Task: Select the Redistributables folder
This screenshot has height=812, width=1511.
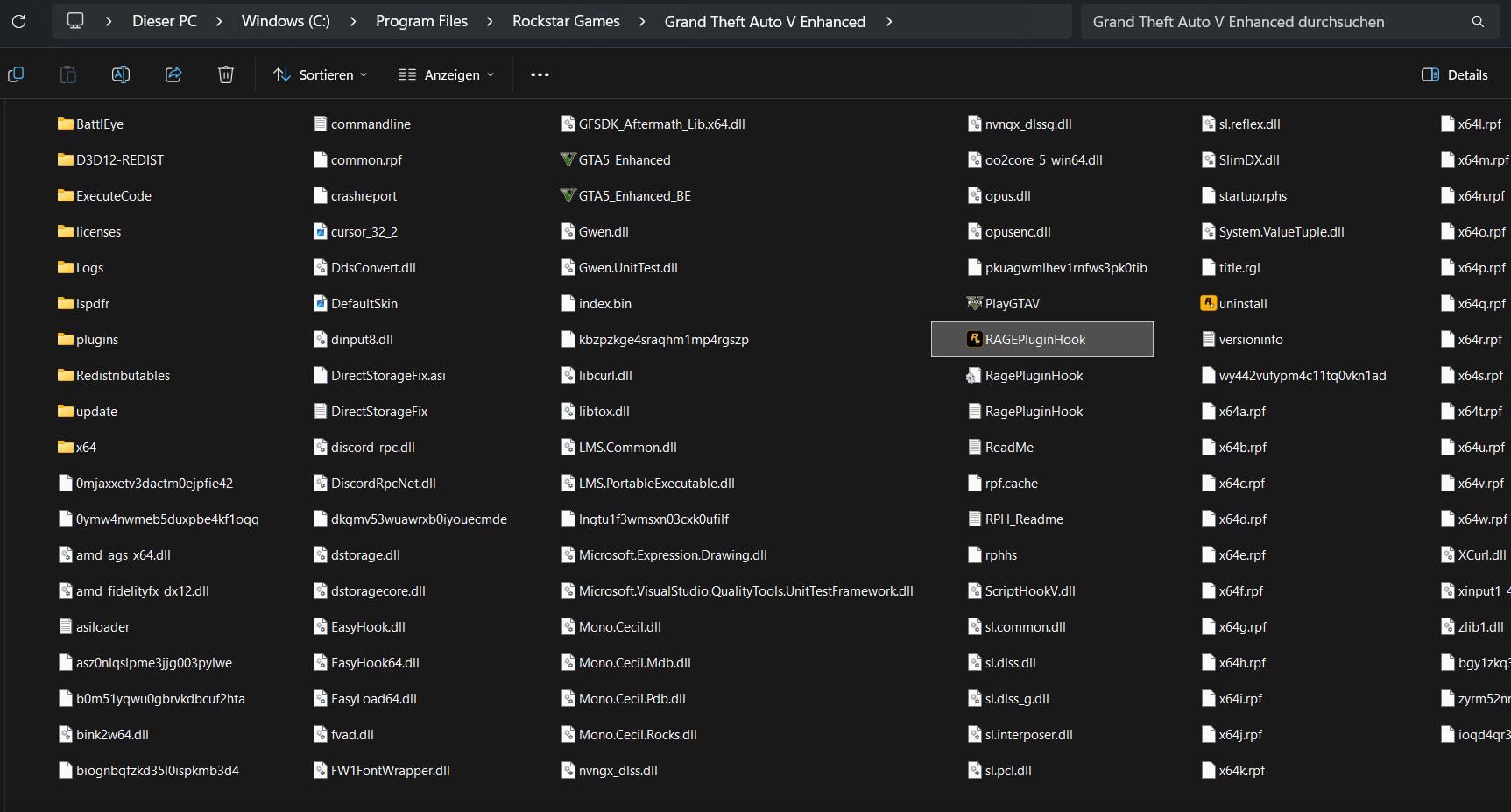Action: click(x=114, y=375)
